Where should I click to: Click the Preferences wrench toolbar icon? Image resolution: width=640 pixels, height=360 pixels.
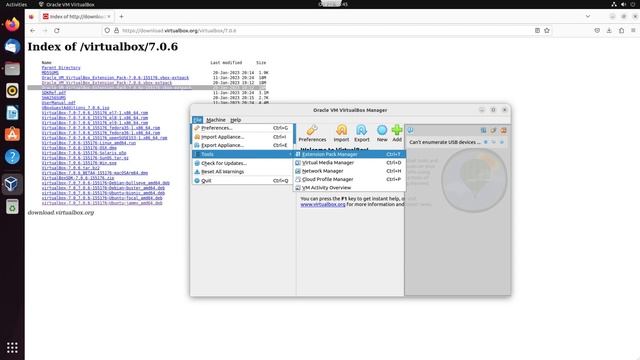(x=312, y=133)
